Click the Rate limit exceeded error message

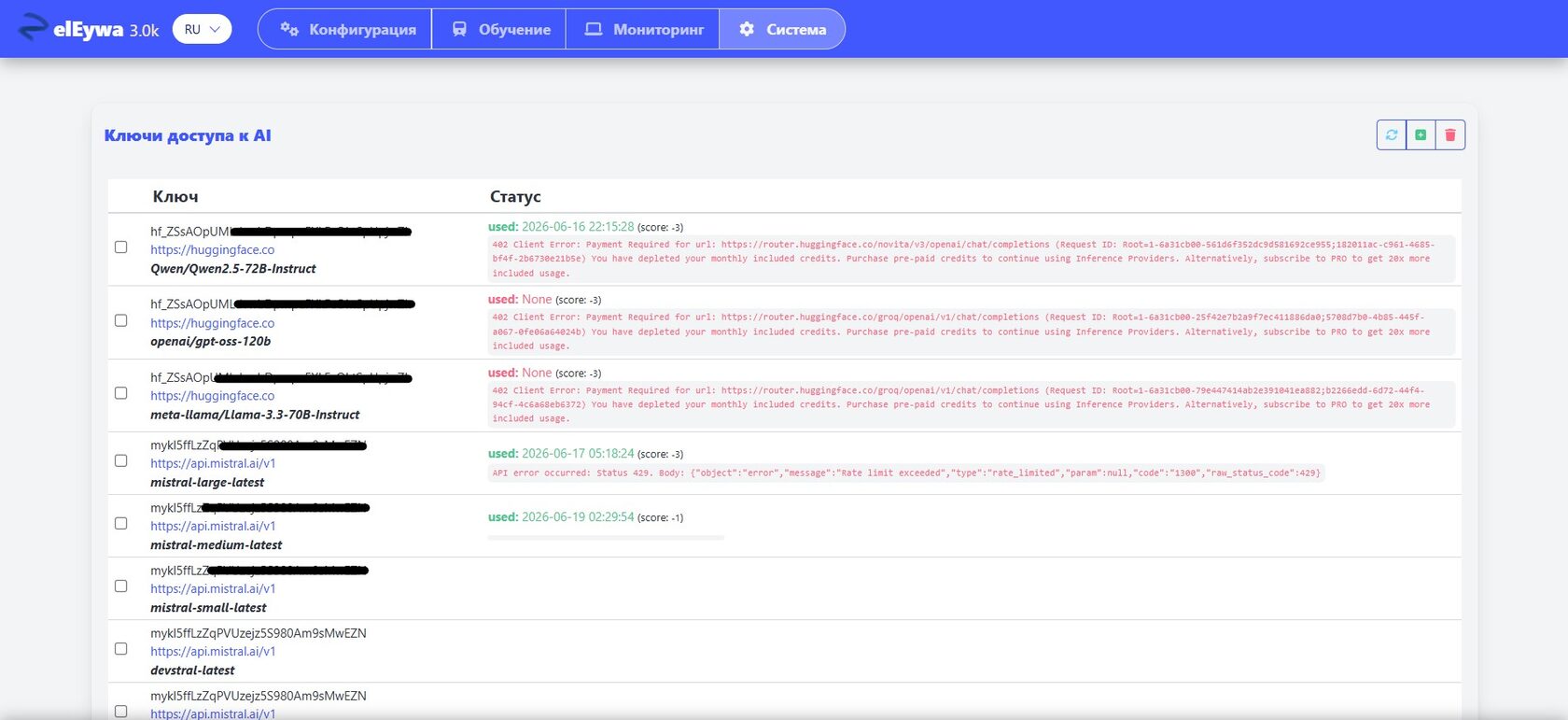[x=906, y=473]
